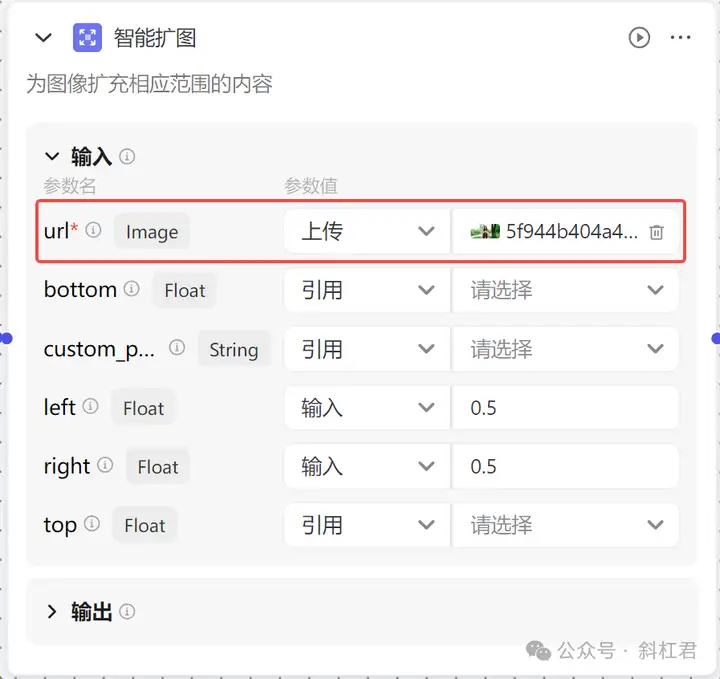Open 请选择 value dropdown for top
720x679 pixels.
[x=565, y=525]
